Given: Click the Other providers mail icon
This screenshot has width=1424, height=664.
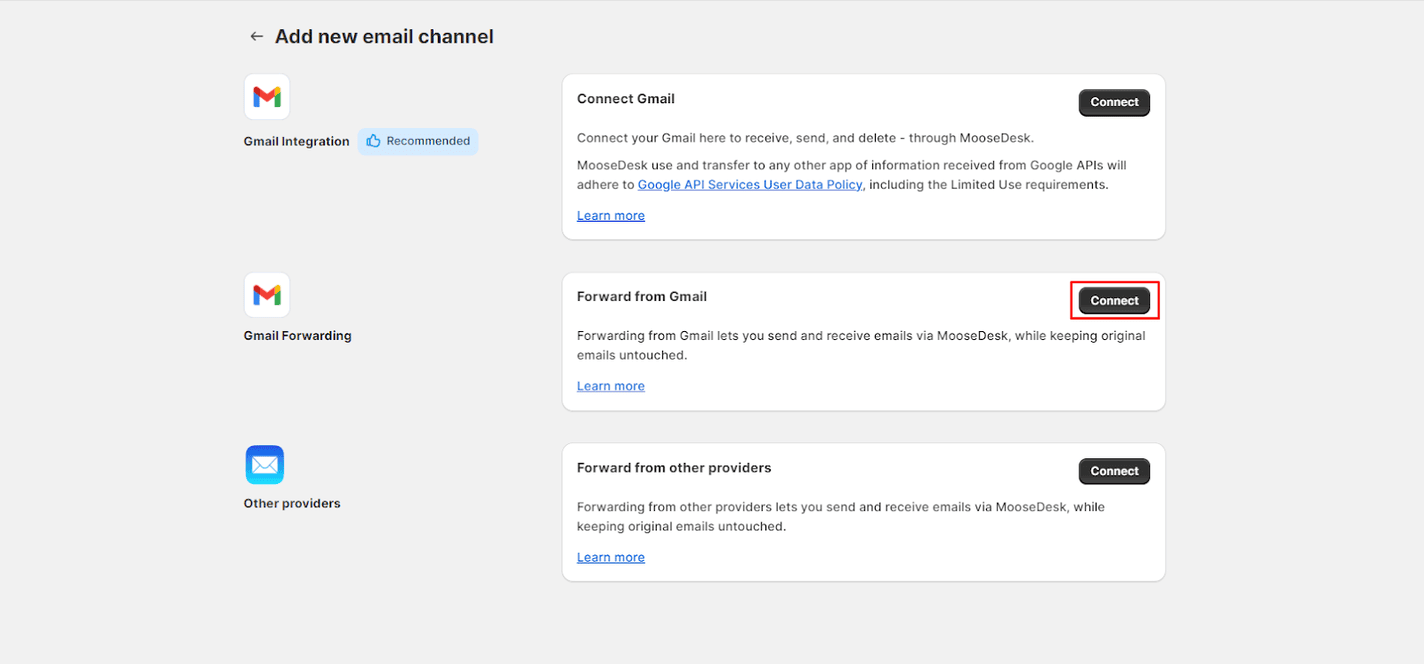Looking at the screenshot, I should click(x=265, y=465).
